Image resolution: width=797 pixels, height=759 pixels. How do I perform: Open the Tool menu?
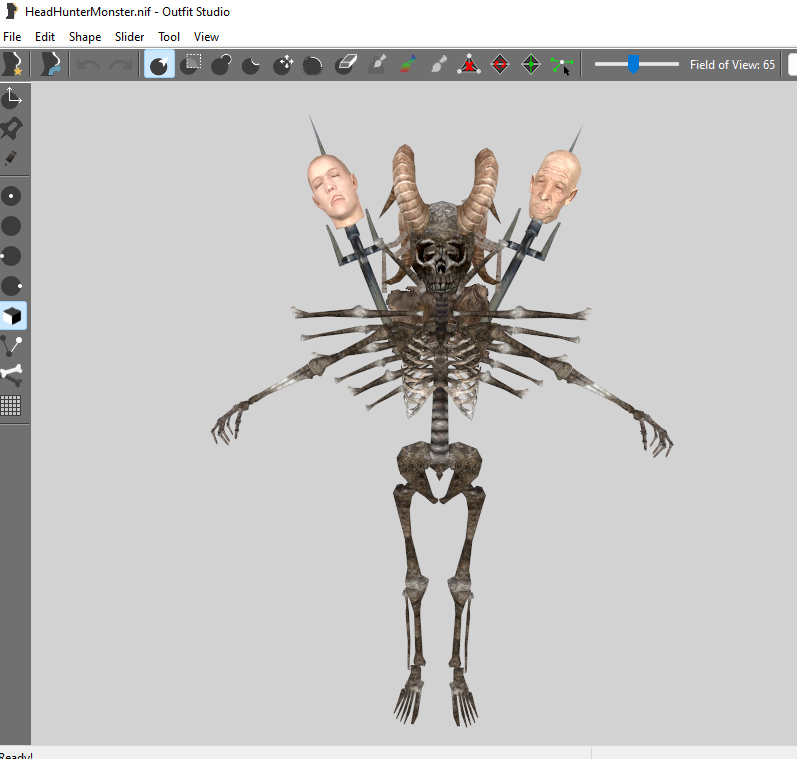pyautogui.click(x=169, y=37)
